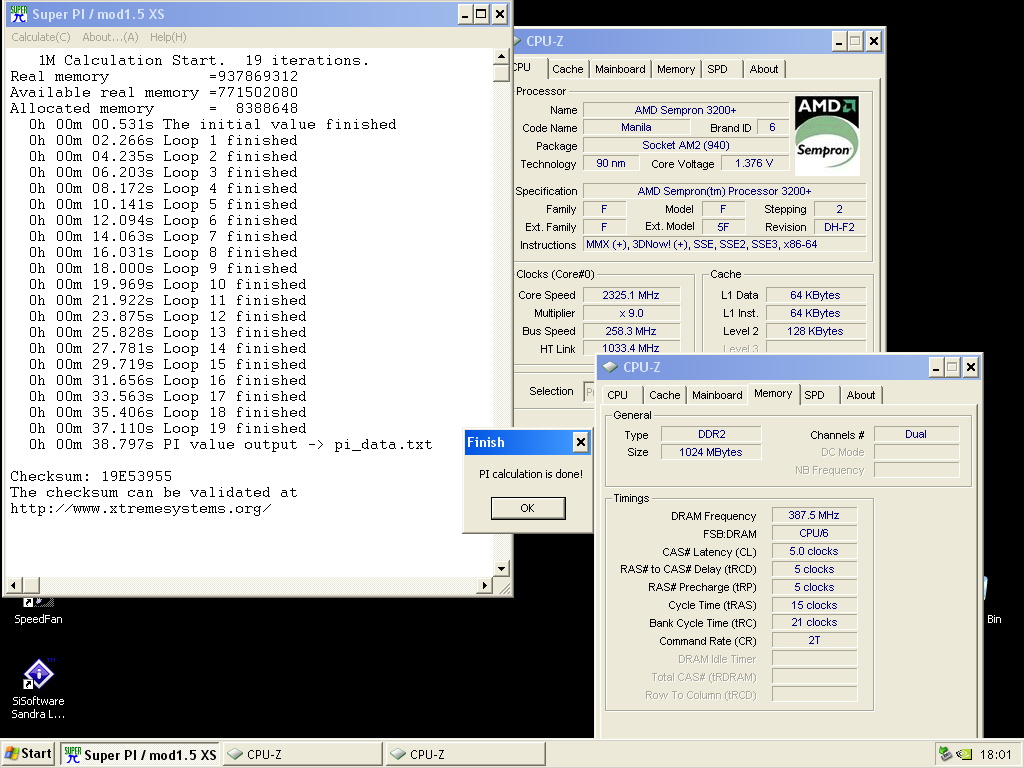The width and height of the screenshot is (1024, 768).
Task: Switch to Mainboard tab in back CPU-Z window
Action: click(x=620, y=69)
